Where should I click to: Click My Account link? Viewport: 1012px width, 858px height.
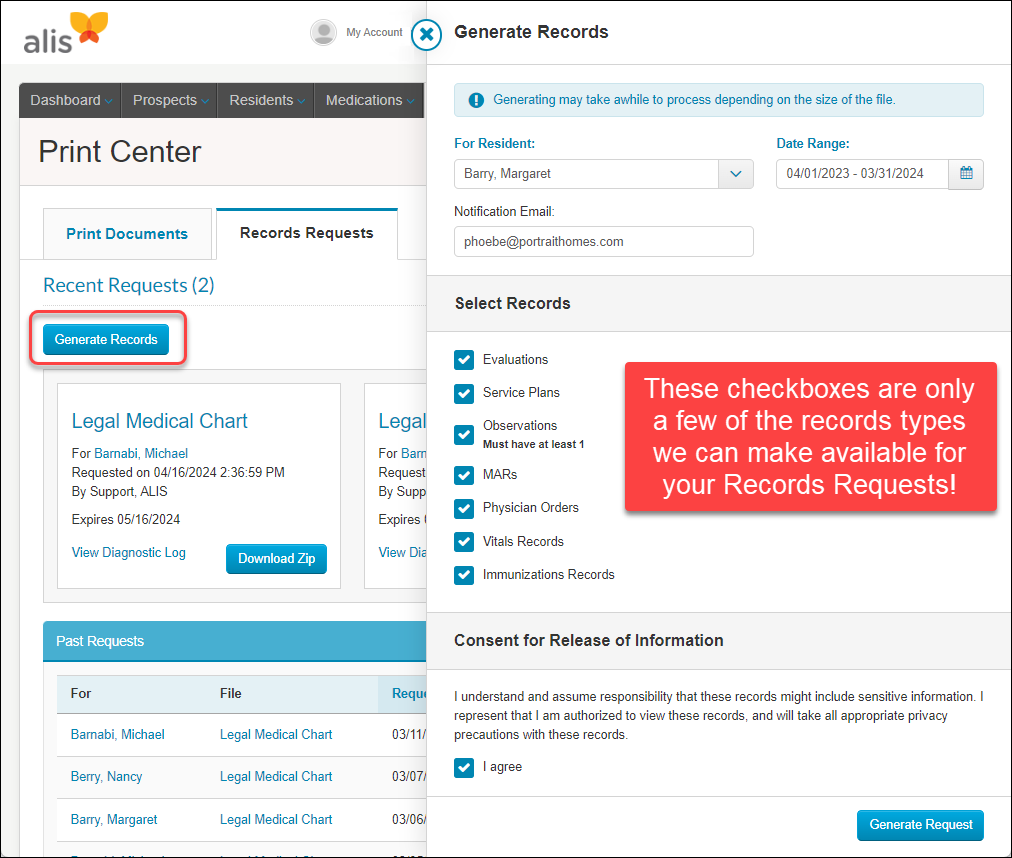point(374,32)
